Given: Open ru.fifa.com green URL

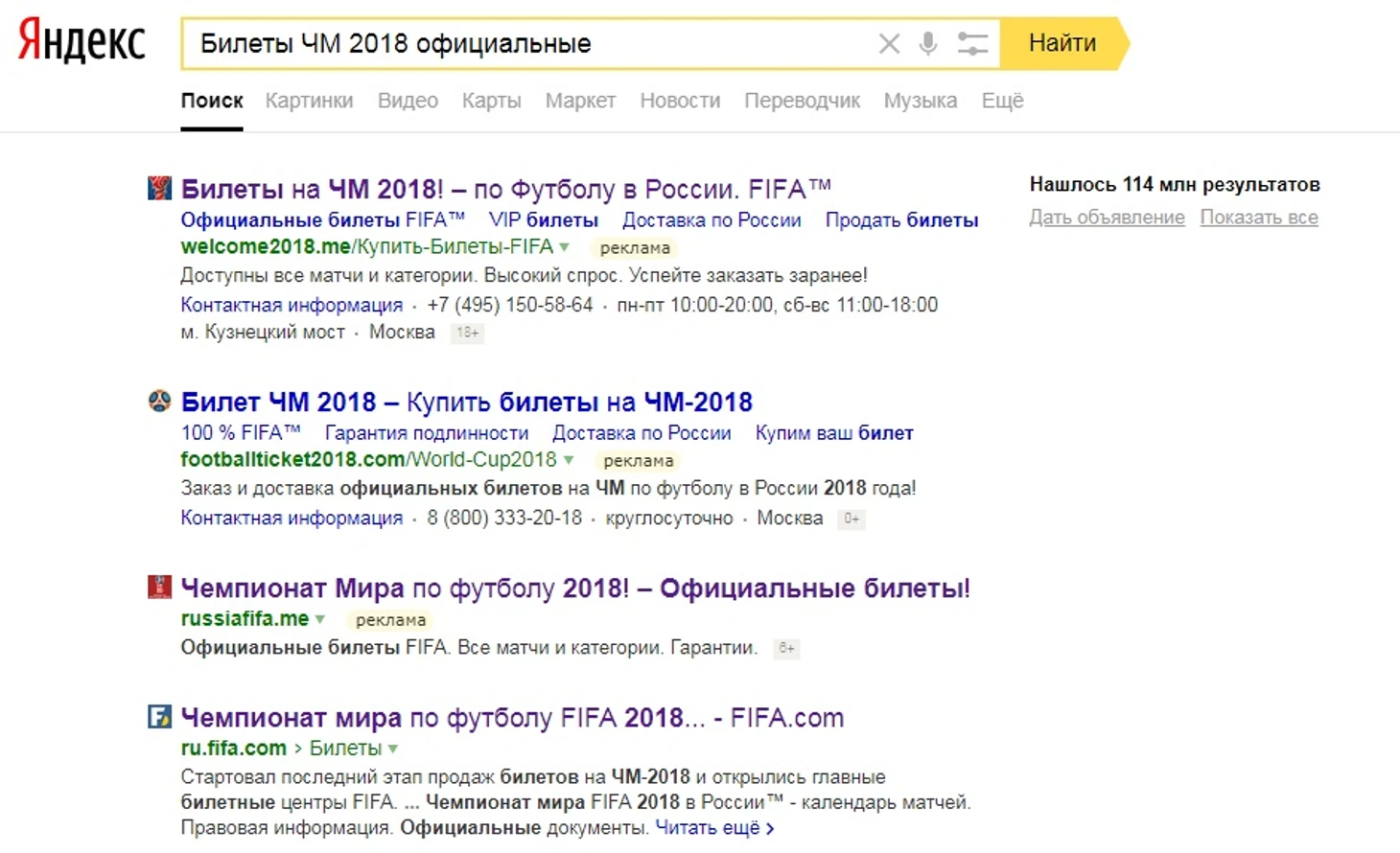Looking at the screenshot, I should [233, 748].
